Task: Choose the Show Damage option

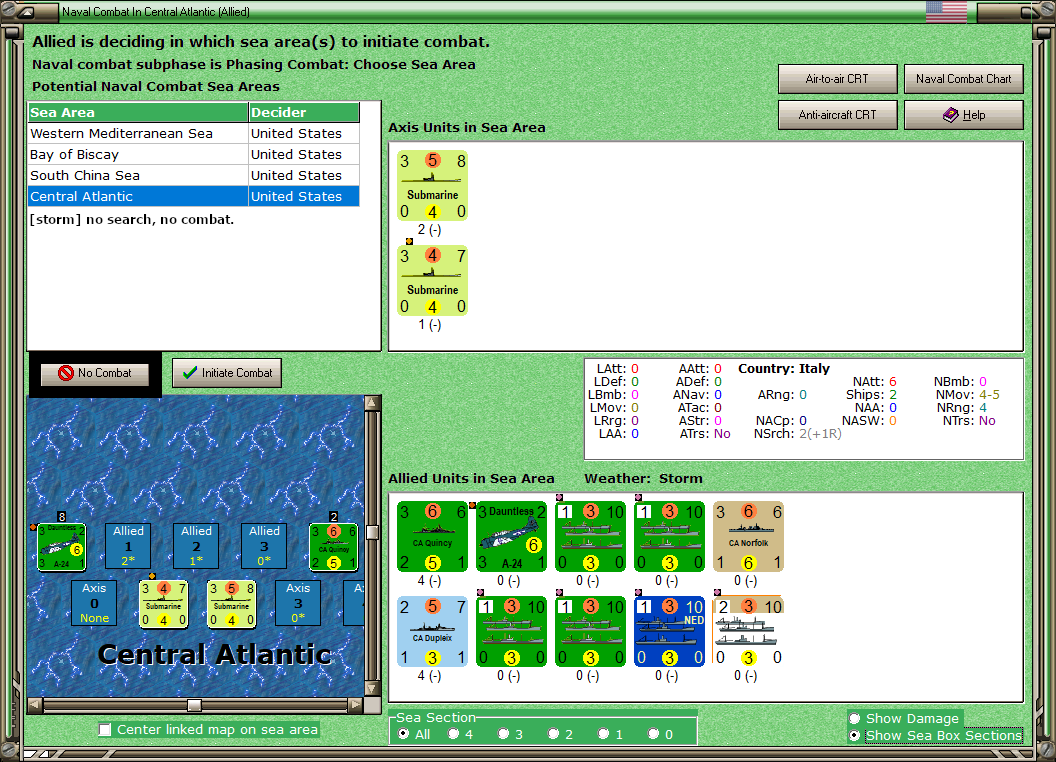Action: (855, 718)
